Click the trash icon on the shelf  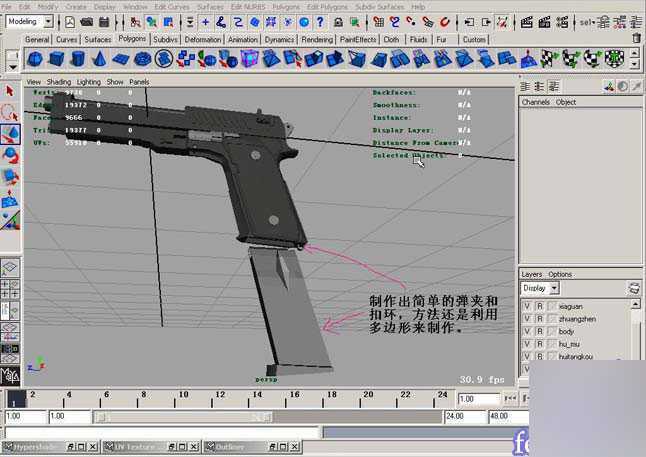(x=636, y=38)
